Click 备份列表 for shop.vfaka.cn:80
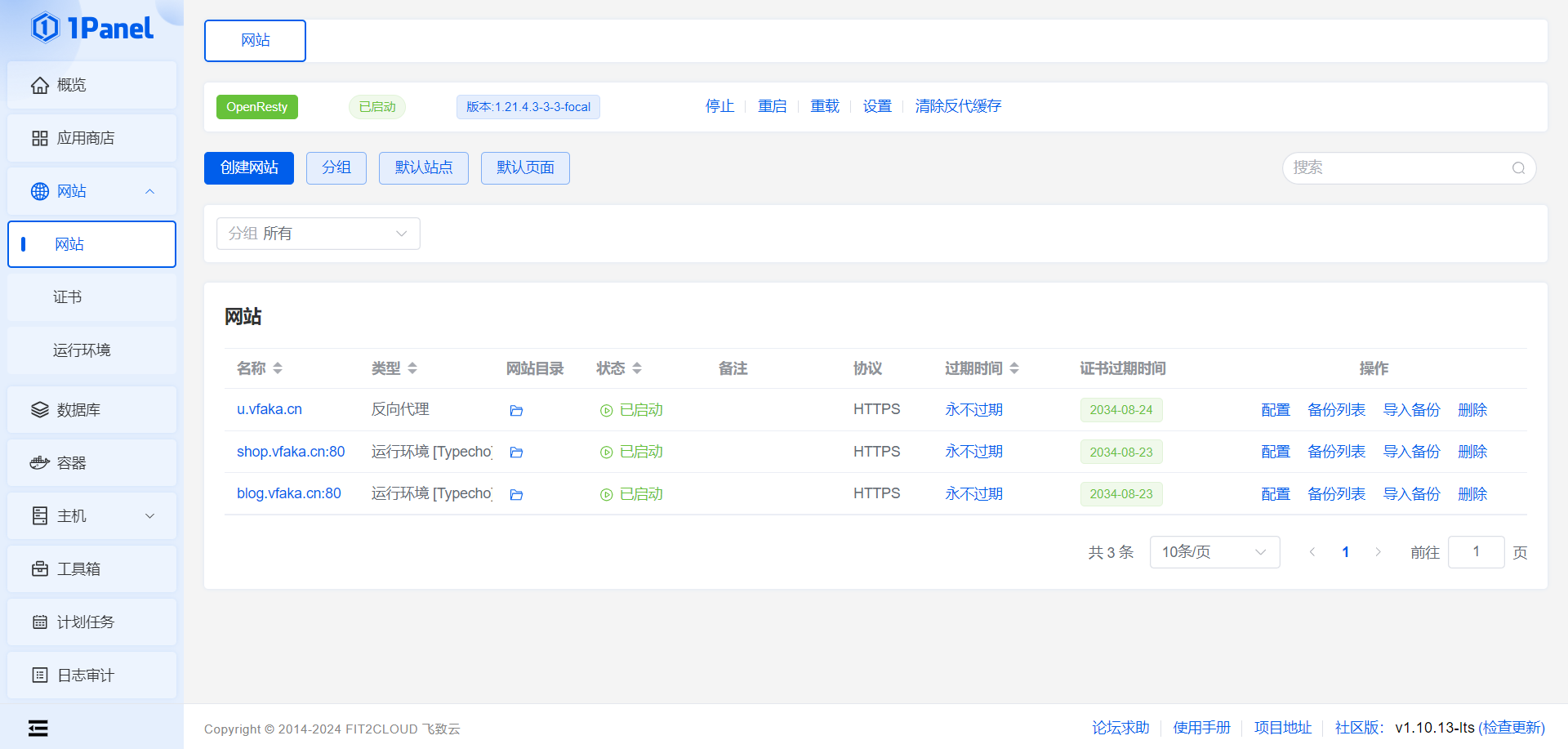This screenshot has width=1568, height=749. pyautogui.click(x=1336, y=452)
